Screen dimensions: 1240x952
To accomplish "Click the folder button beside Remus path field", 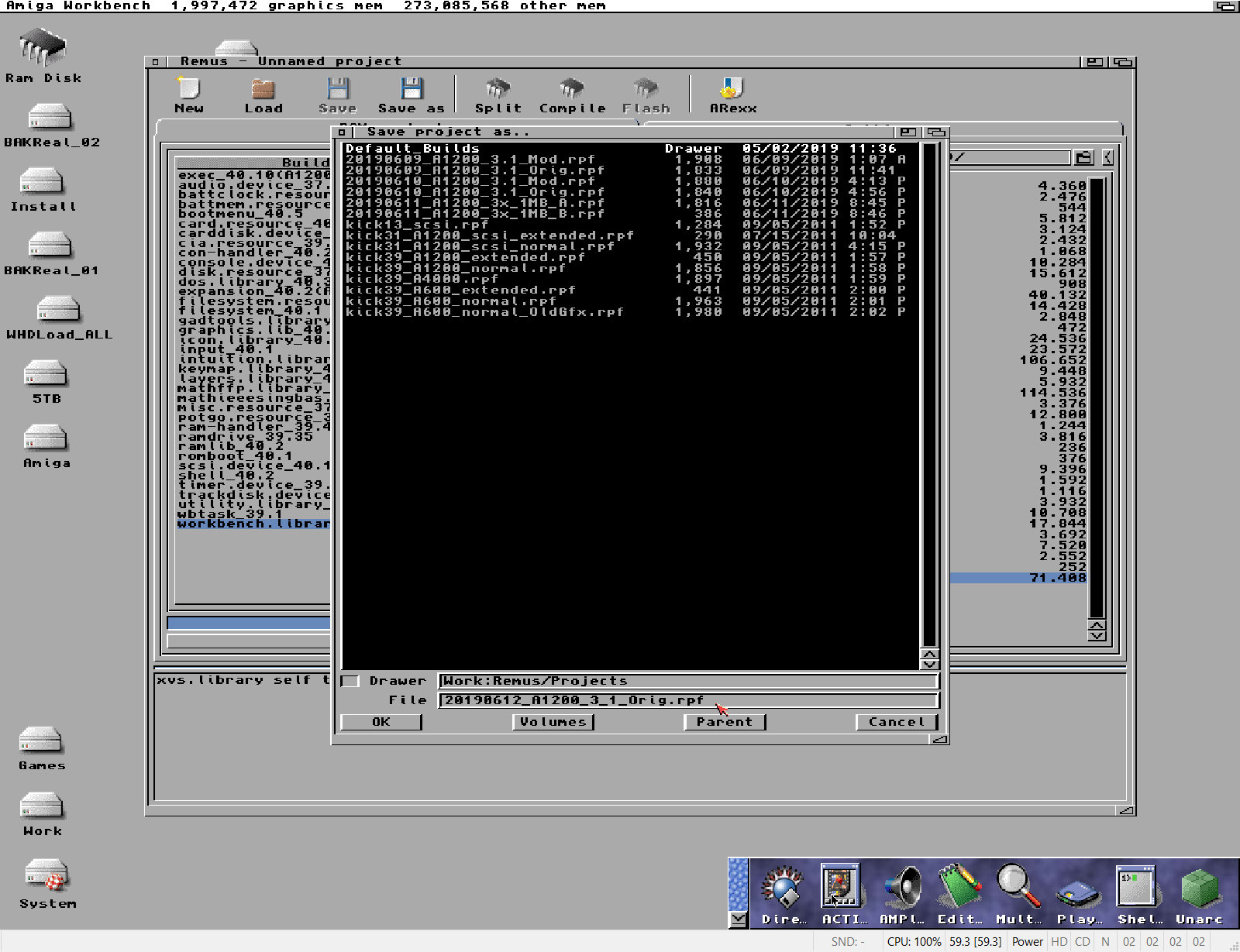I will pyautogui.click(x=1083, y=157).
